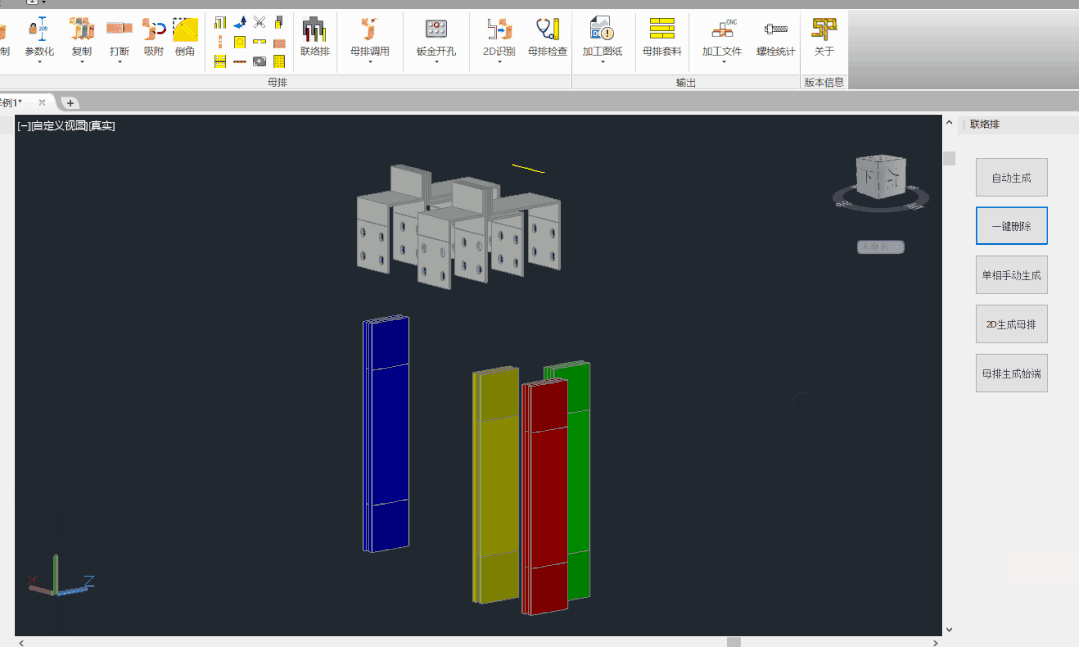Close the 例1* drawing tab

tap(42, 103)
